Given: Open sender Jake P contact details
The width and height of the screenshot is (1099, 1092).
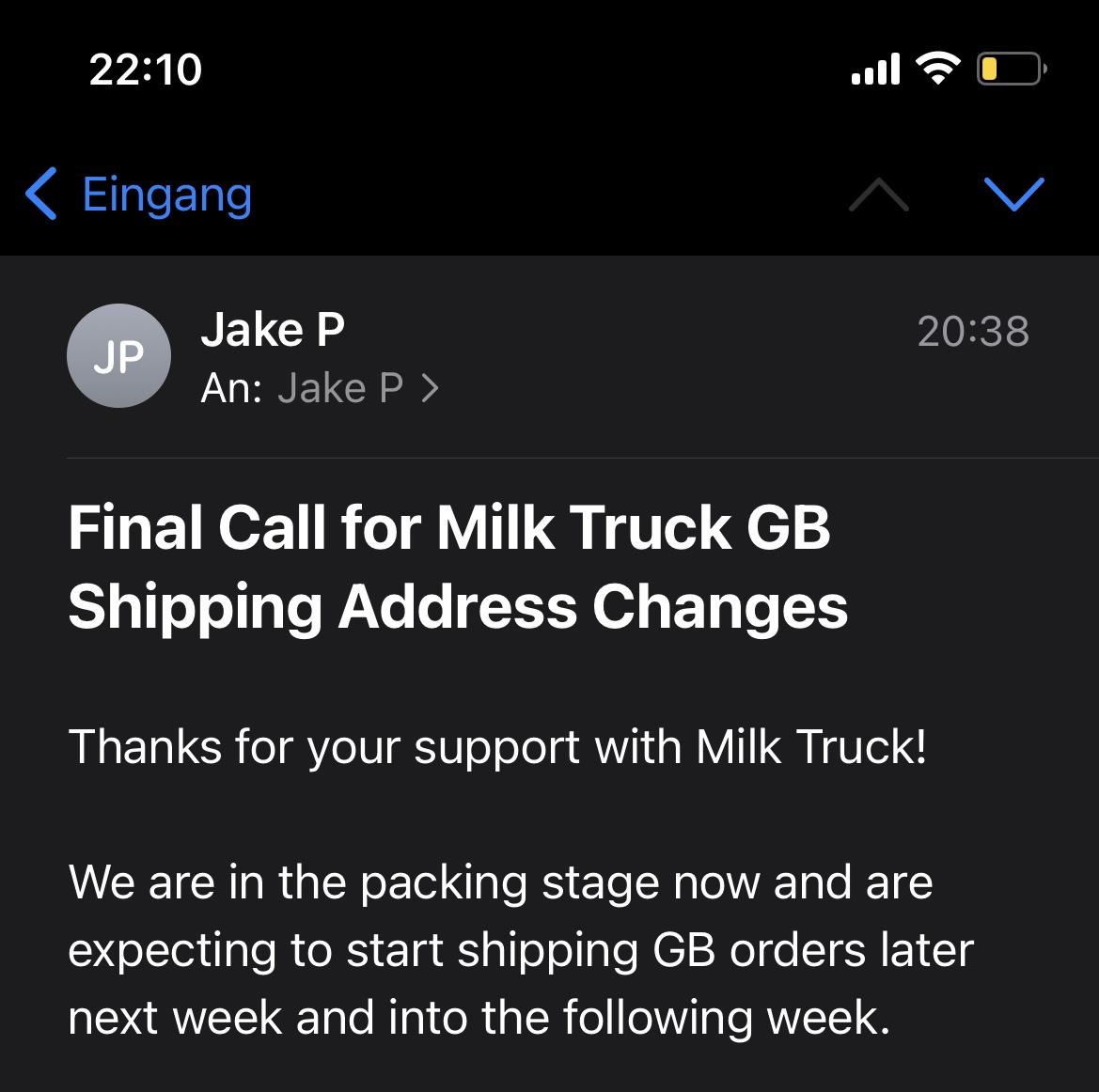Looking at the screenshot, I should [x=273, y=329].
